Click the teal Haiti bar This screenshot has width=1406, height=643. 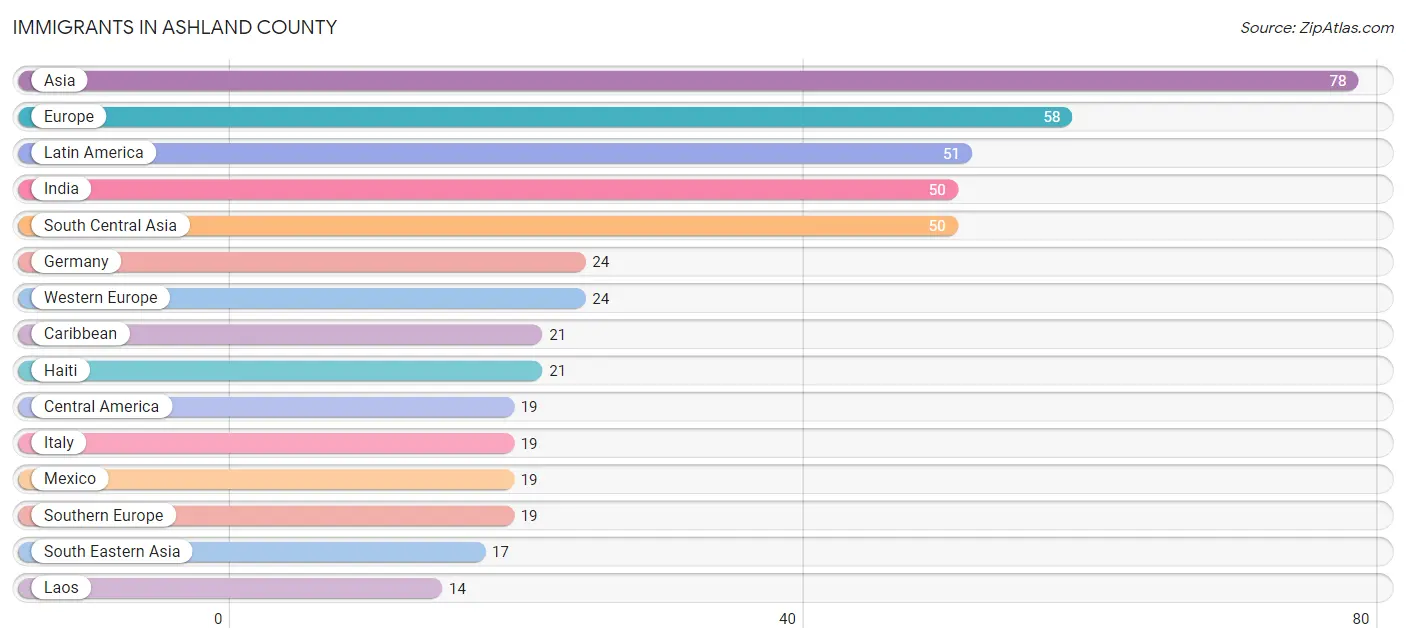point(280,371)
